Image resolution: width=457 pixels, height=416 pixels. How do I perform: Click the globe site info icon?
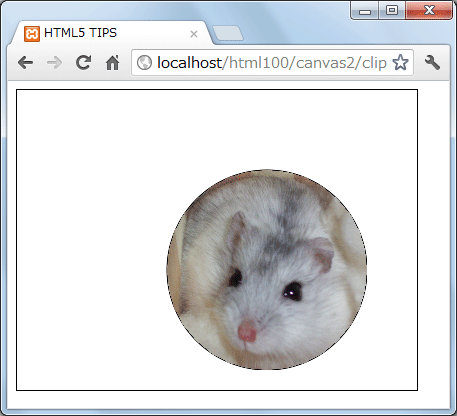[x=144, y=62]
